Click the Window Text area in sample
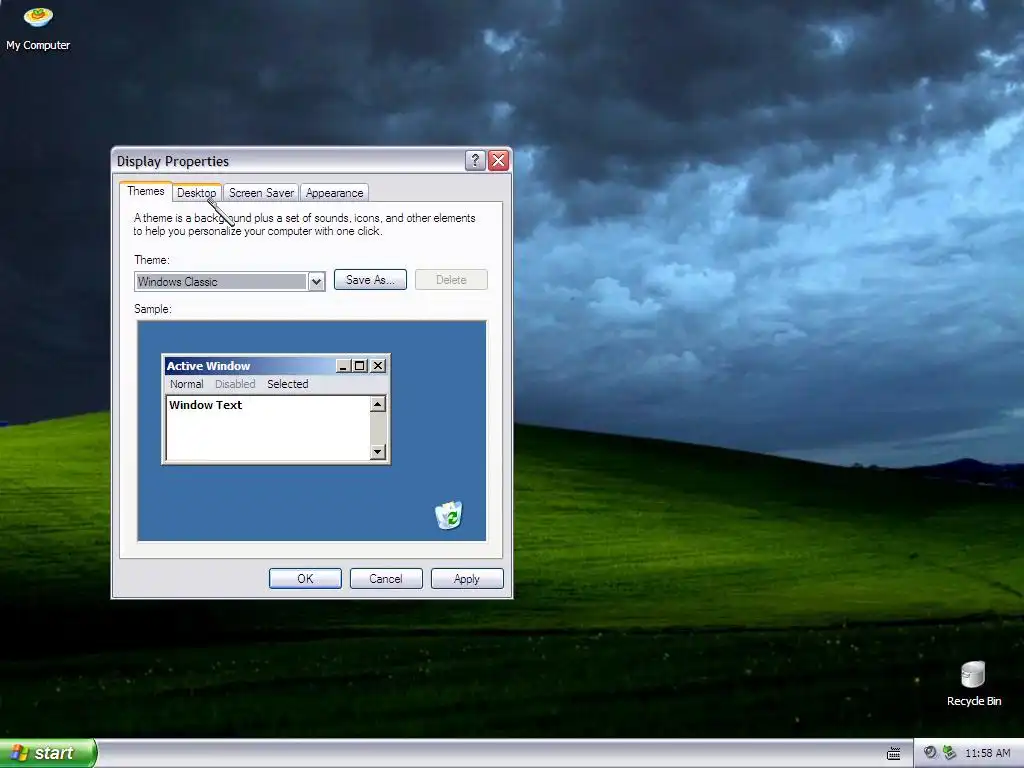The width and height of the screenshot is (1024, 768). pyautogui.click(x=268, y=428)
